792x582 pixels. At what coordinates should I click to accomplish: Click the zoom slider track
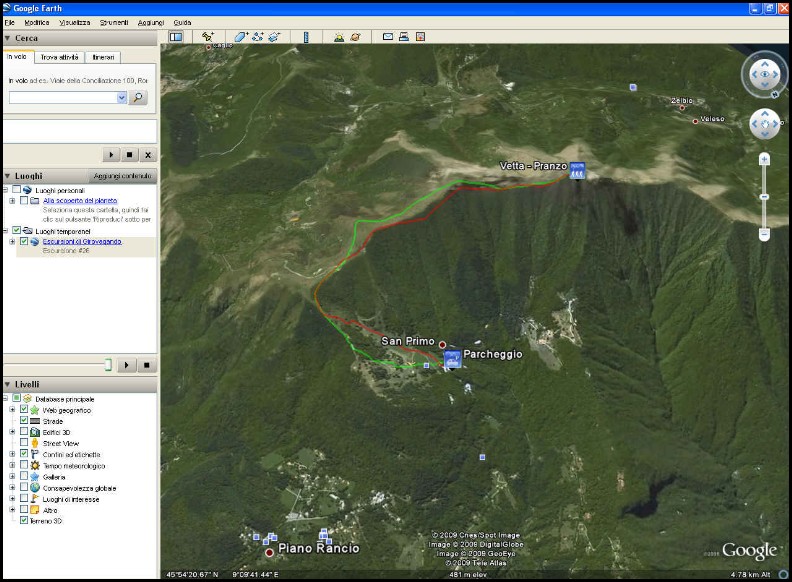pos(764,197)
